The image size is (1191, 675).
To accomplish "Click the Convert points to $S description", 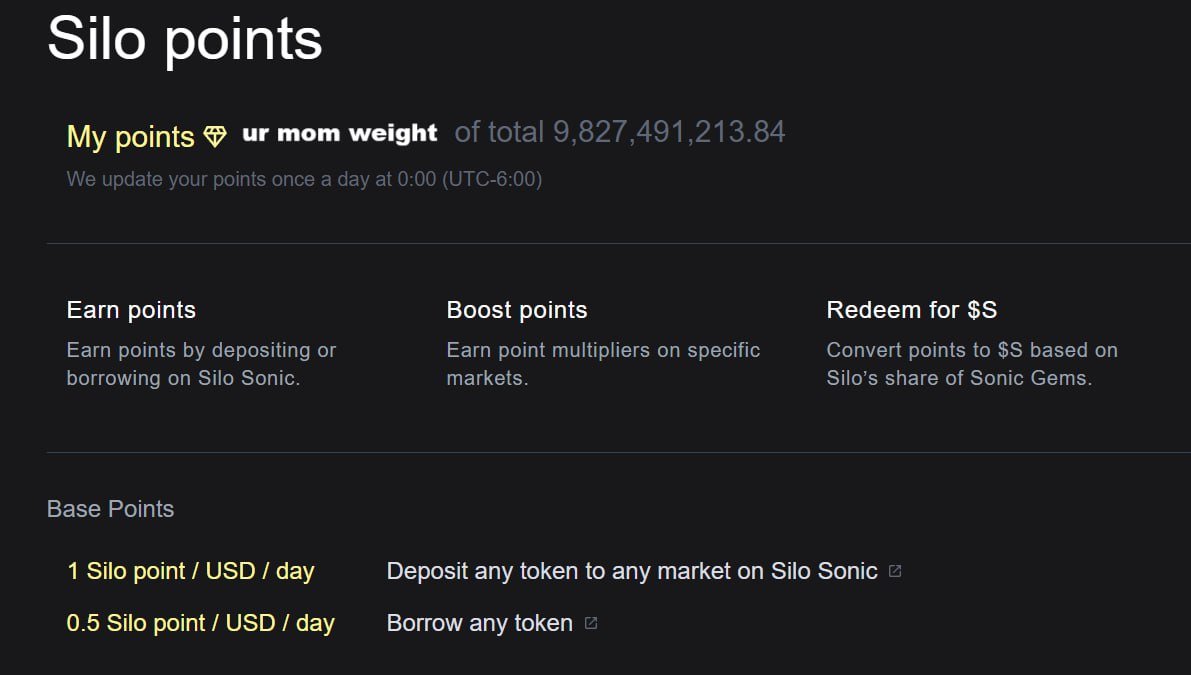I will [x=972, y=364].
